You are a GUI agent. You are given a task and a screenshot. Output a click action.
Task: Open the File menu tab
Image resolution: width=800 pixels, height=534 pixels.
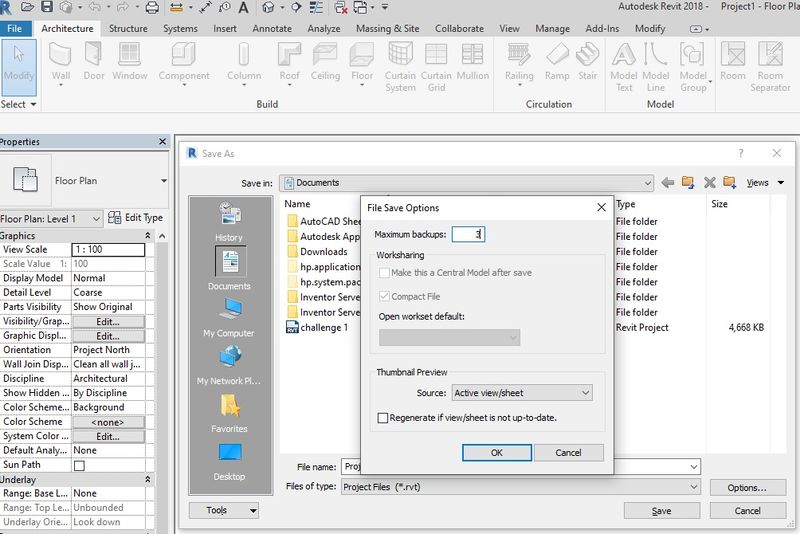[15, 29]
